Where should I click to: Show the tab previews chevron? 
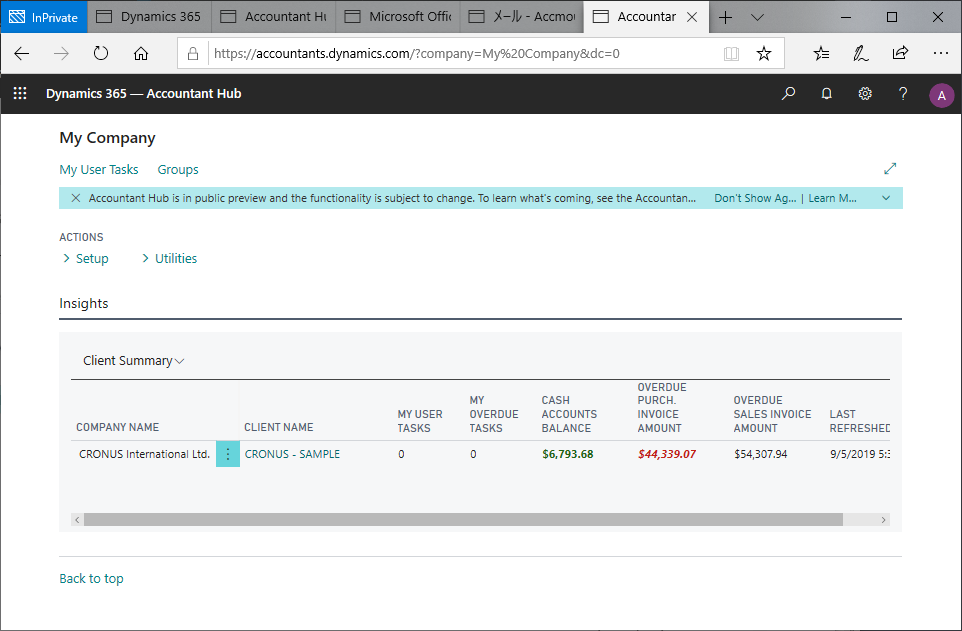click(757, 17)
